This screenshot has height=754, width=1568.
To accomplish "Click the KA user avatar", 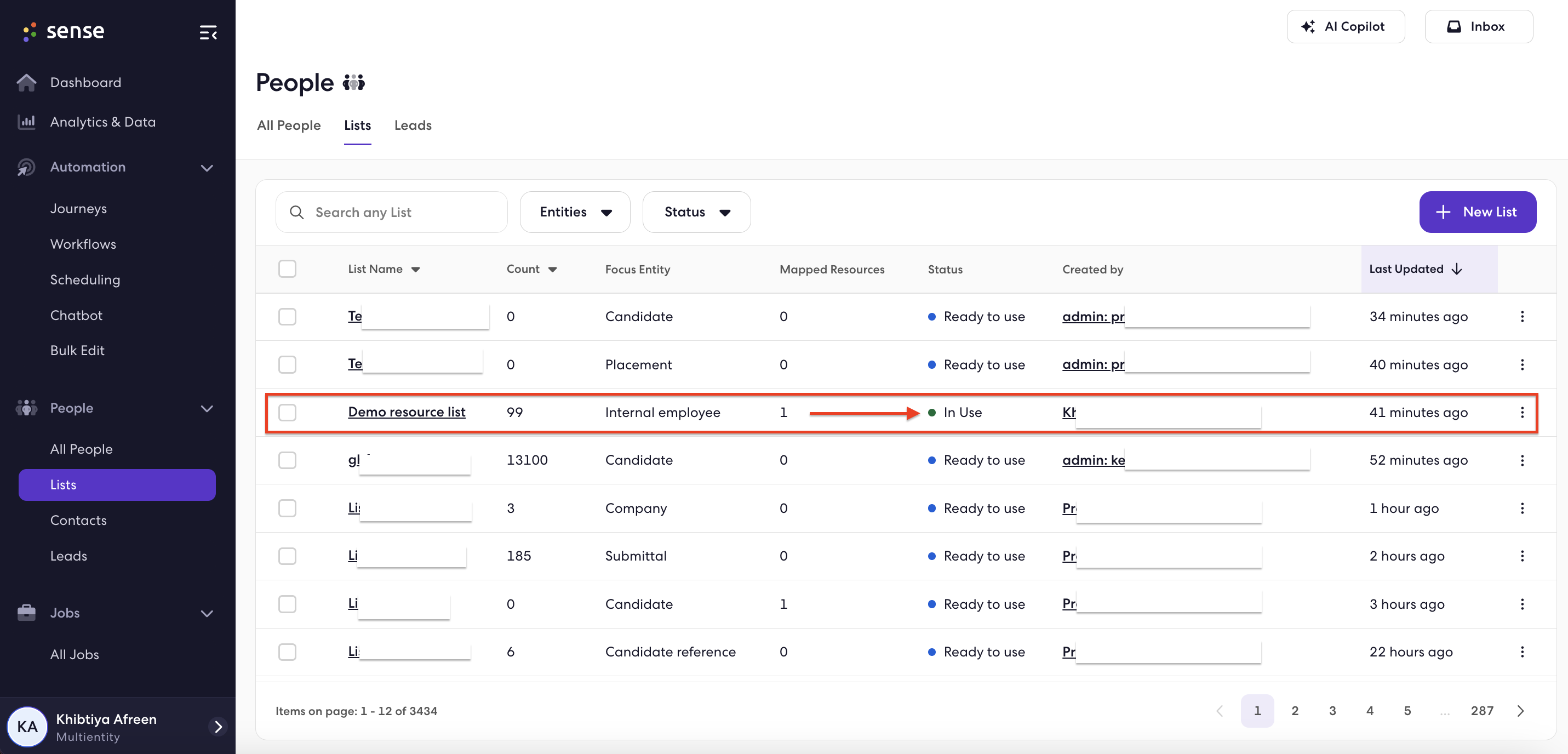I will point(27,726).
